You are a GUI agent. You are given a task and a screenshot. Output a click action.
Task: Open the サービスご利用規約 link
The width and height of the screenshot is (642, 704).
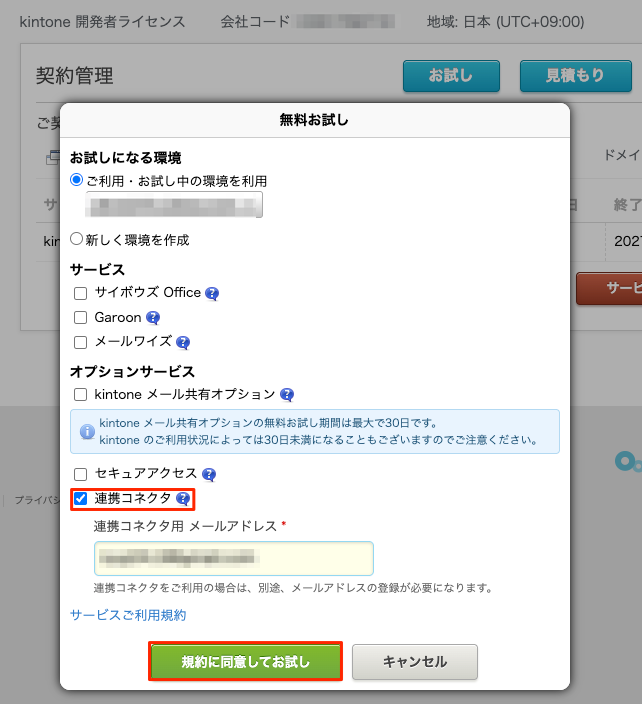tap(128, 615)
